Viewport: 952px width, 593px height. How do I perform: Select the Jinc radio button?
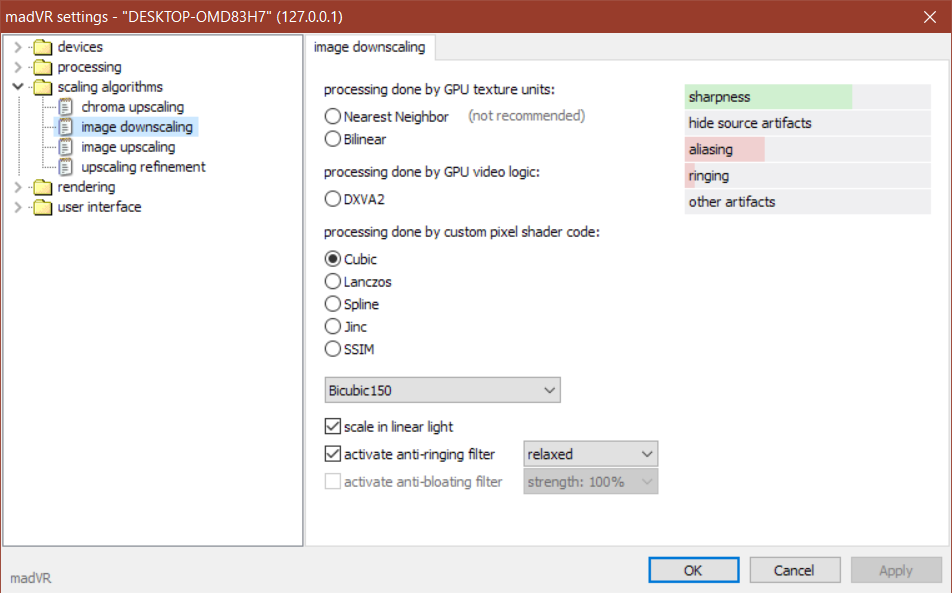(x=333, y=326)
